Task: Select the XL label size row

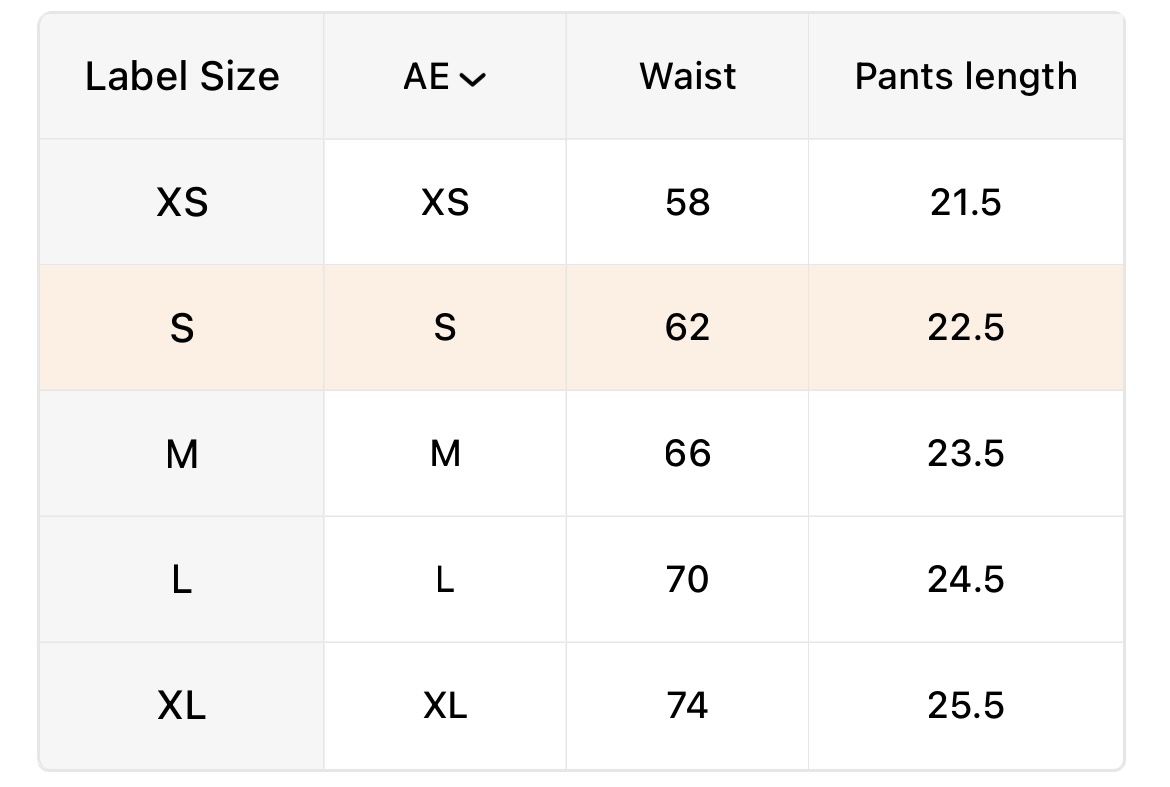Action: [182, 706]
